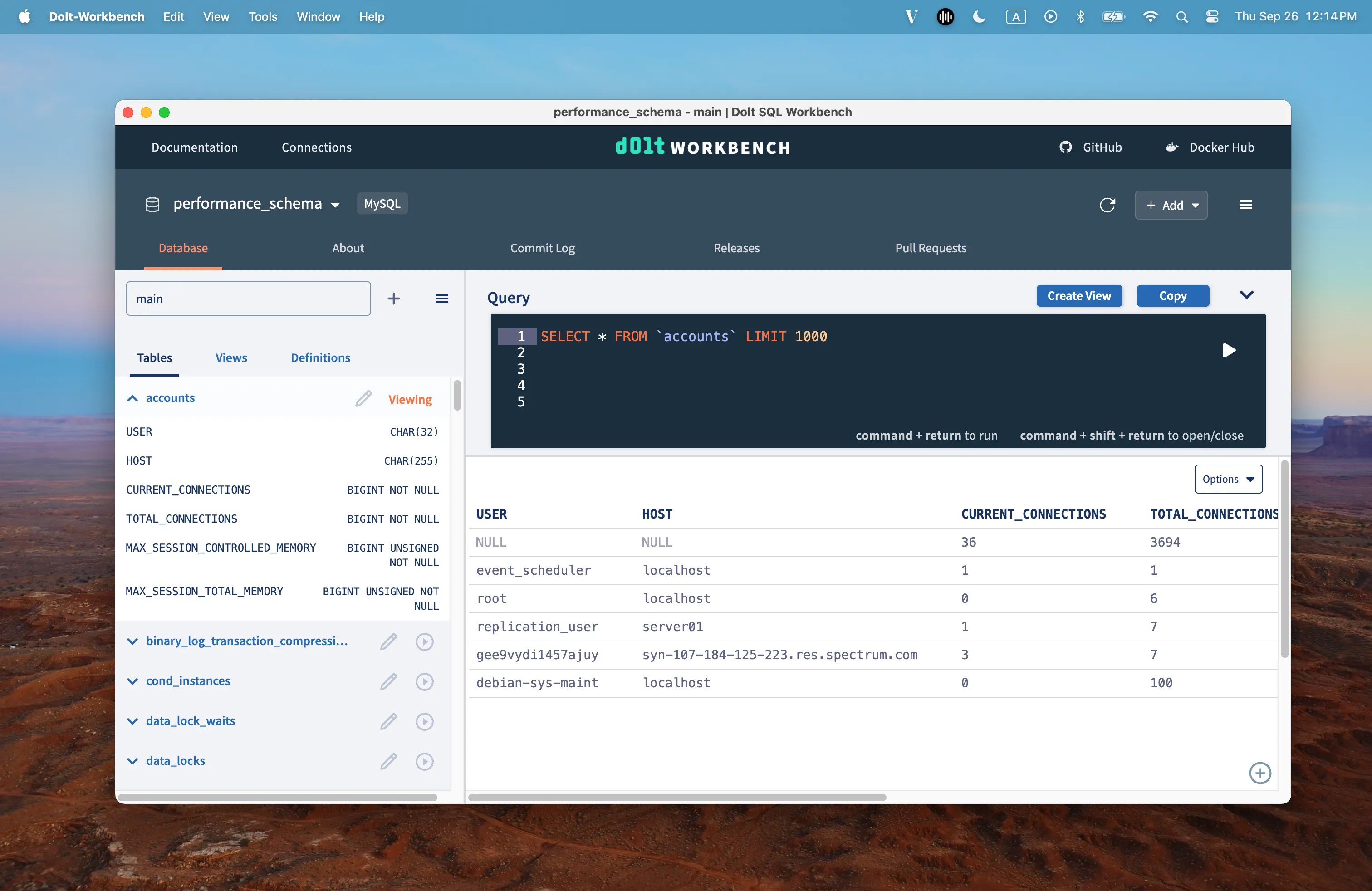
Task: Open the performance_schema database dropdown
Action: 335,203
